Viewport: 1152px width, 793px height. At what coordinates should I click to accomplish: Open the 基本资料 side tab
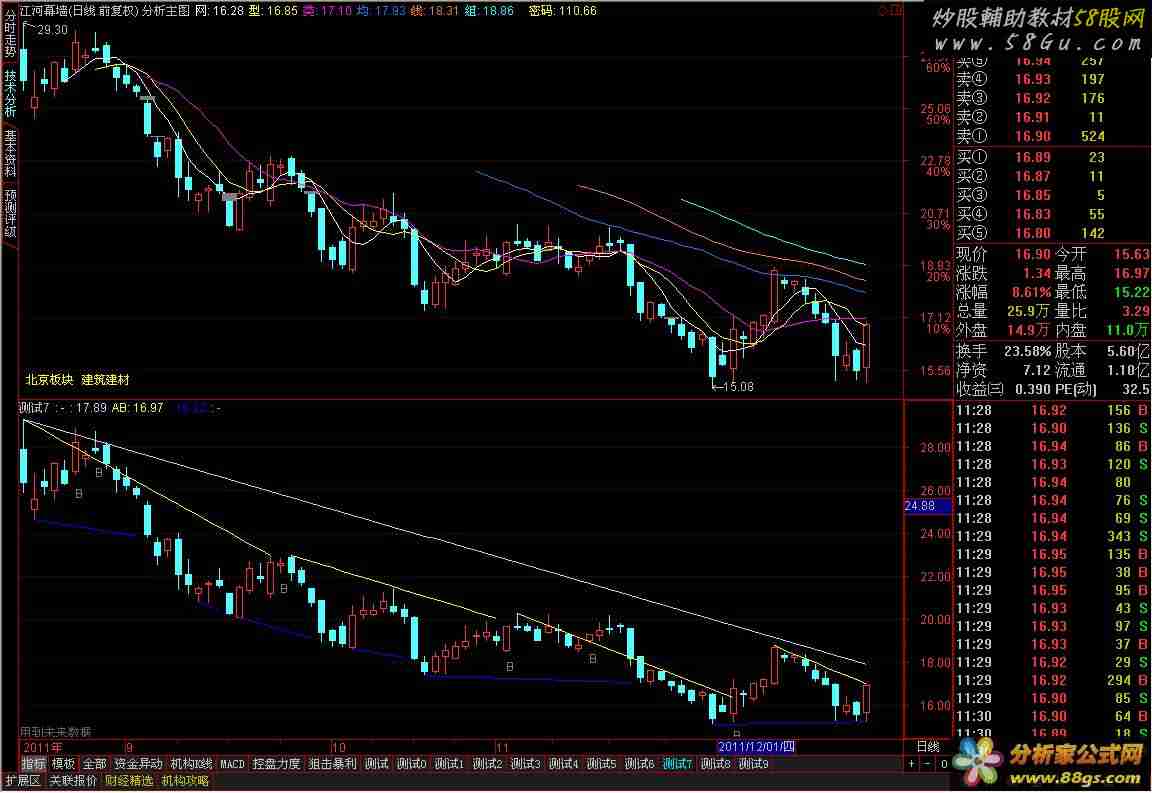pos(10,153)
